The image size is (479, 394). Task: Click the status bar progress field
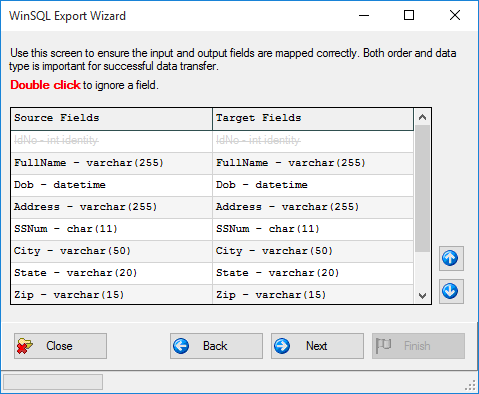(53, 382)
